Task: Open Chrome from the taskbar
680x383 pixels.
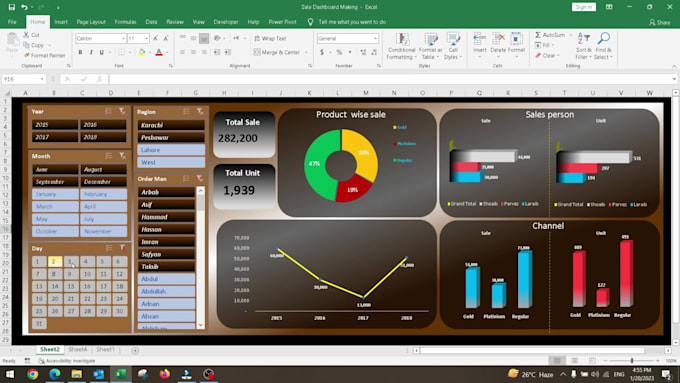Action: [33, 374]
